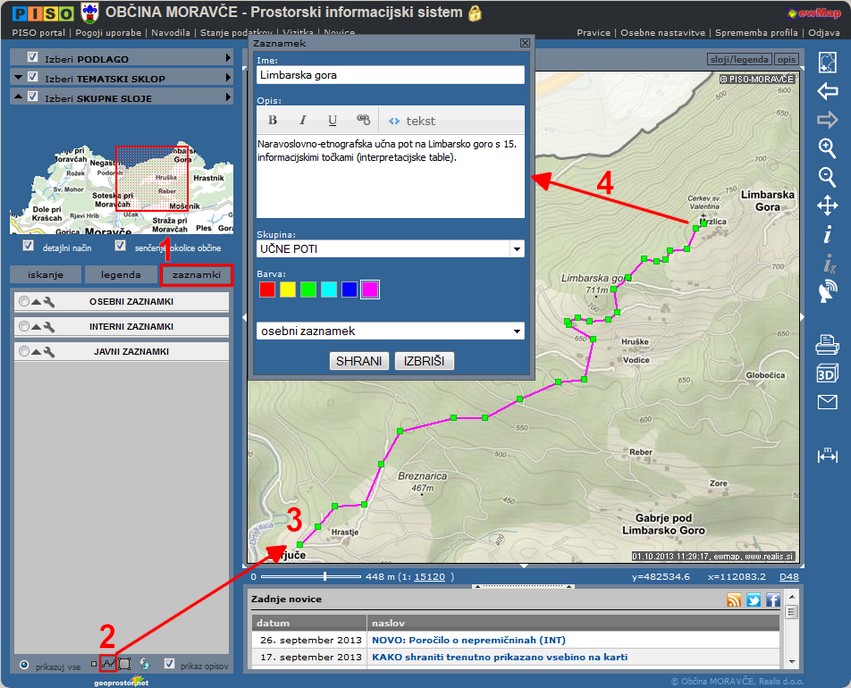This screenshot has height=688, width=851.
Task: Select the zoom in magnifier tool
Action: [827, 148]
